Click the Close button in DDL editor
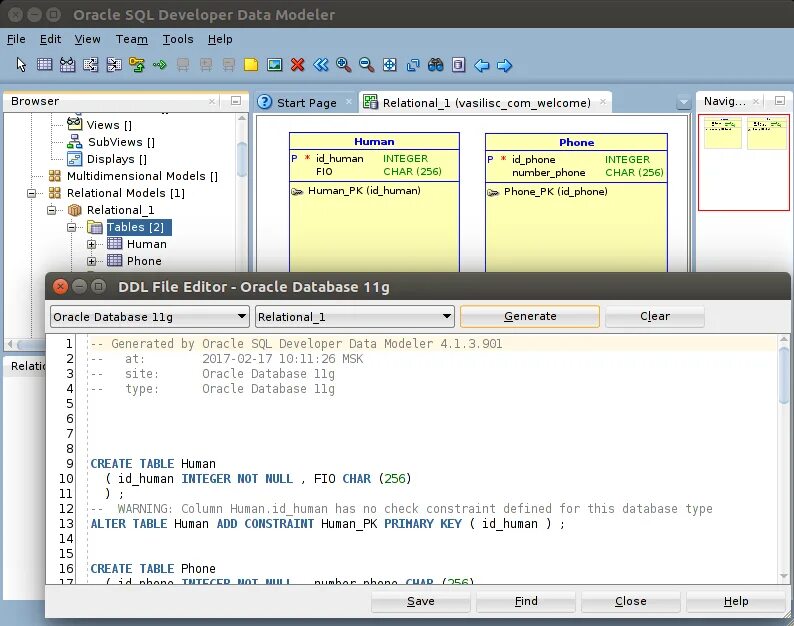The image size is (794, 626). [630, 601]
